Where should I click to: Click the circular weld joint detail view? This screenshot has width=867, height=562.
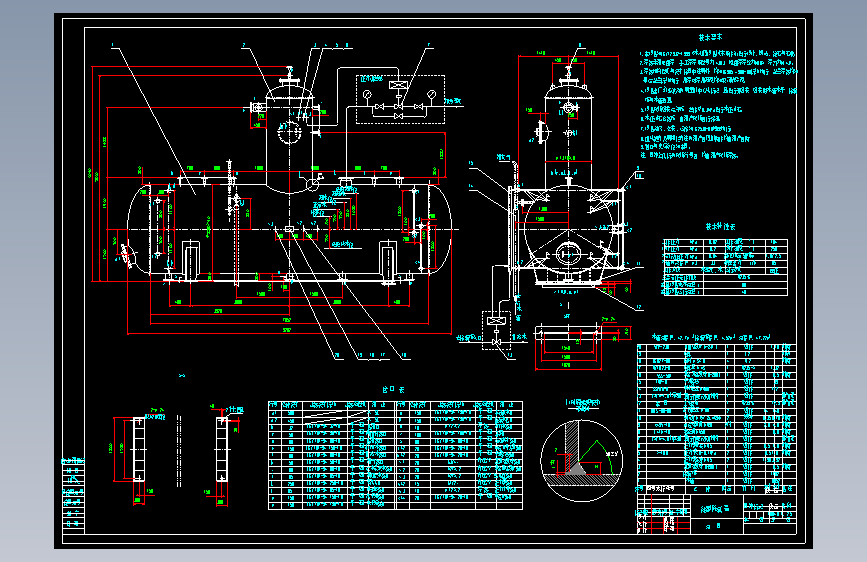pyautogui.click(x=581, y=460)
